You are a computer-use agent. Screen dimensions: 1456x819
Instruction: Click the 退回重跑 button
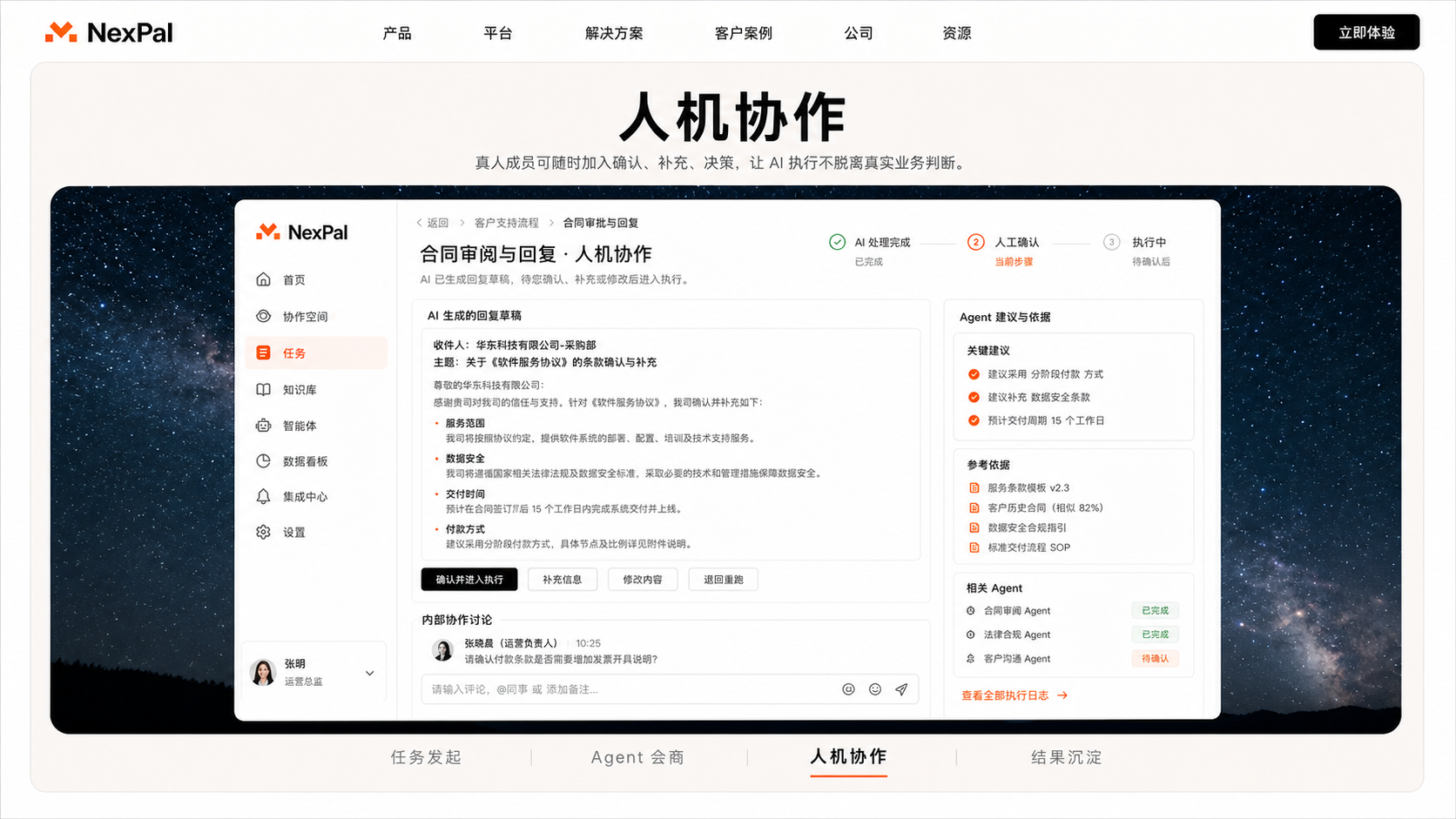click(724, 580)
